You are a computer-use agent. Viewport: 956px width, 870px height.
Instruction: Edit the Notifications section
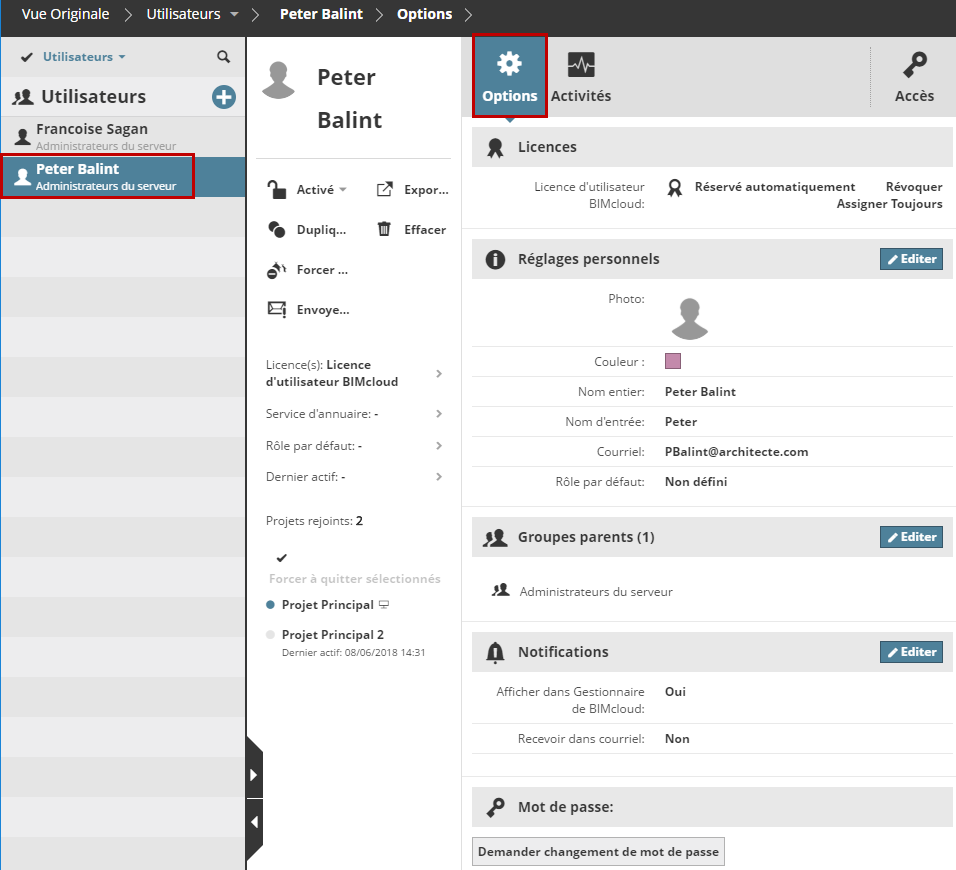pos(911,652)
